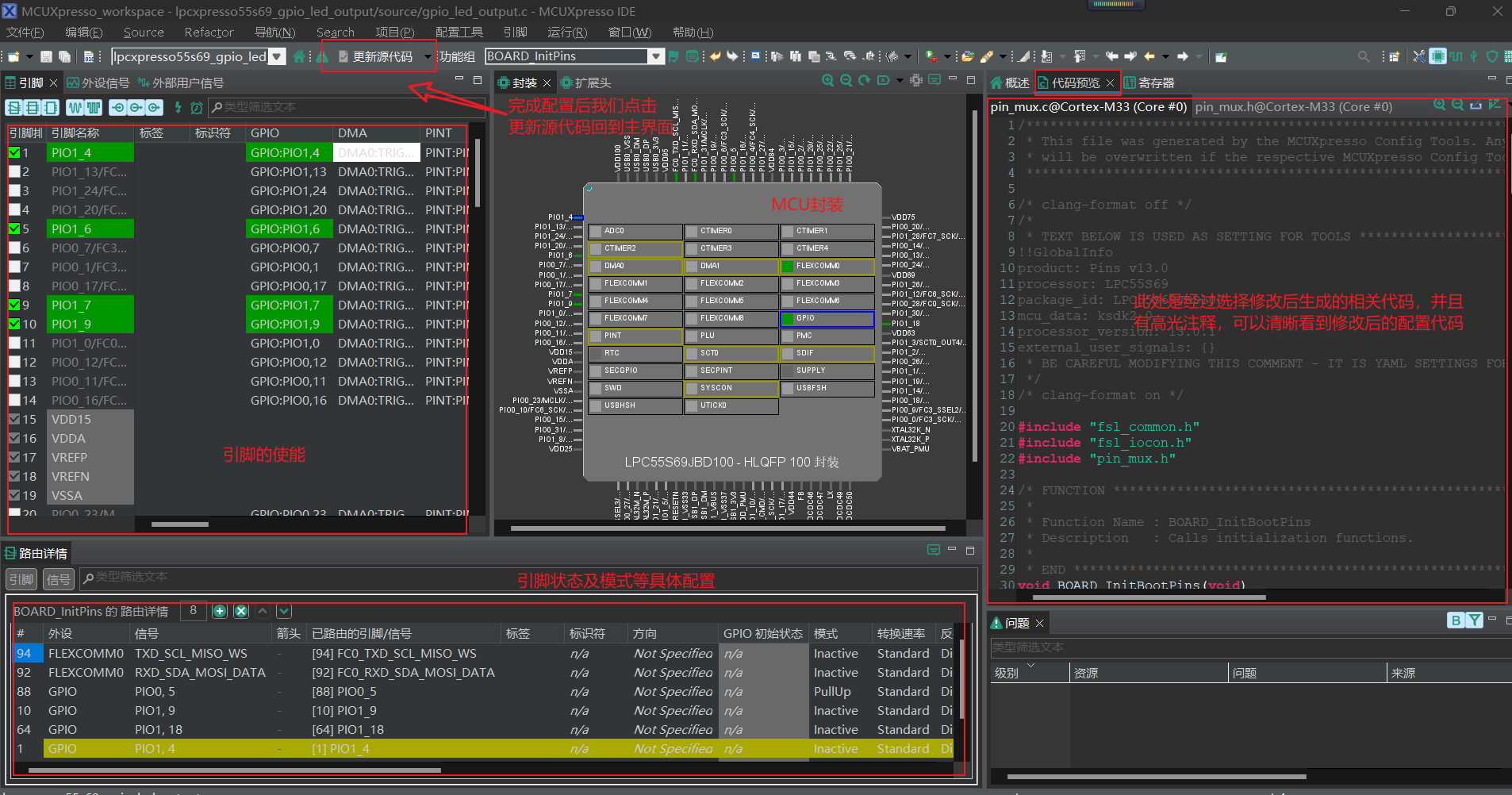Viewport: 1512px width, 795px height.
Task: Open dropdown arrow next to Update Code button
Action: (428, 56)
